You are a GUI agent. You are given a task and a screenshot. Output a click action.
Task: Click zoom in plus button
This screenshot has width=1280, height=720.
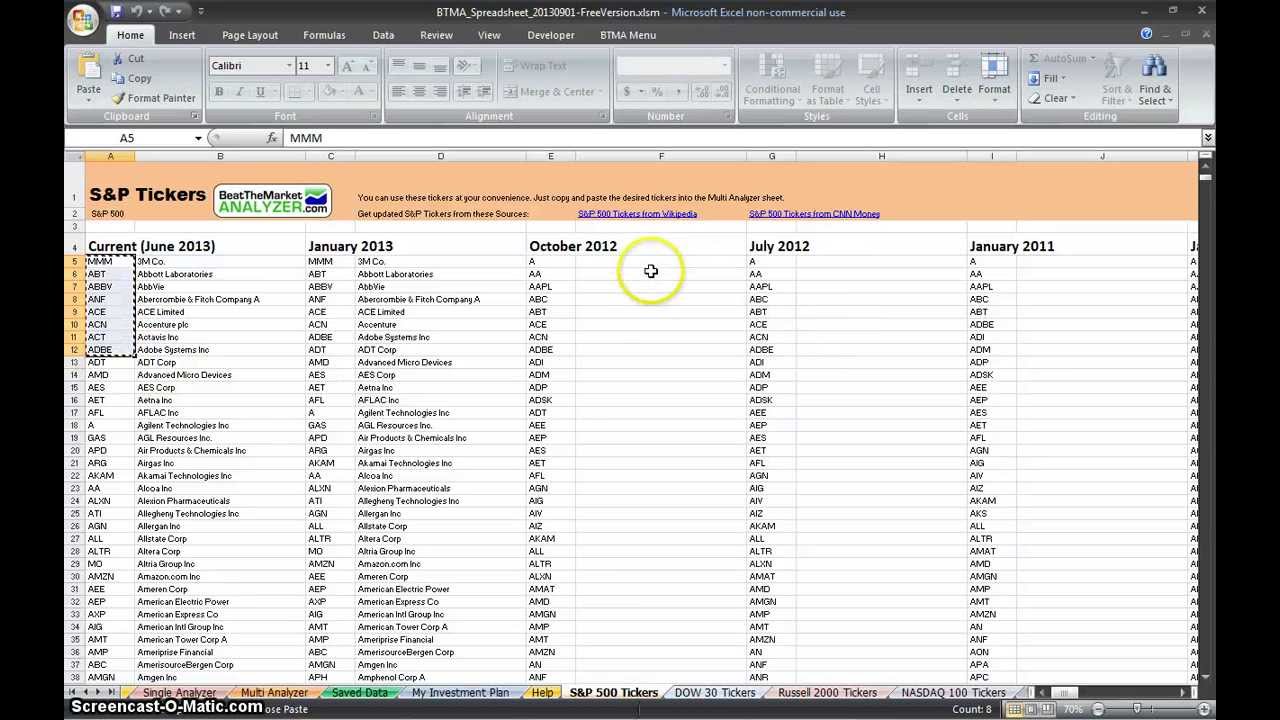[x=1204, y=709]
